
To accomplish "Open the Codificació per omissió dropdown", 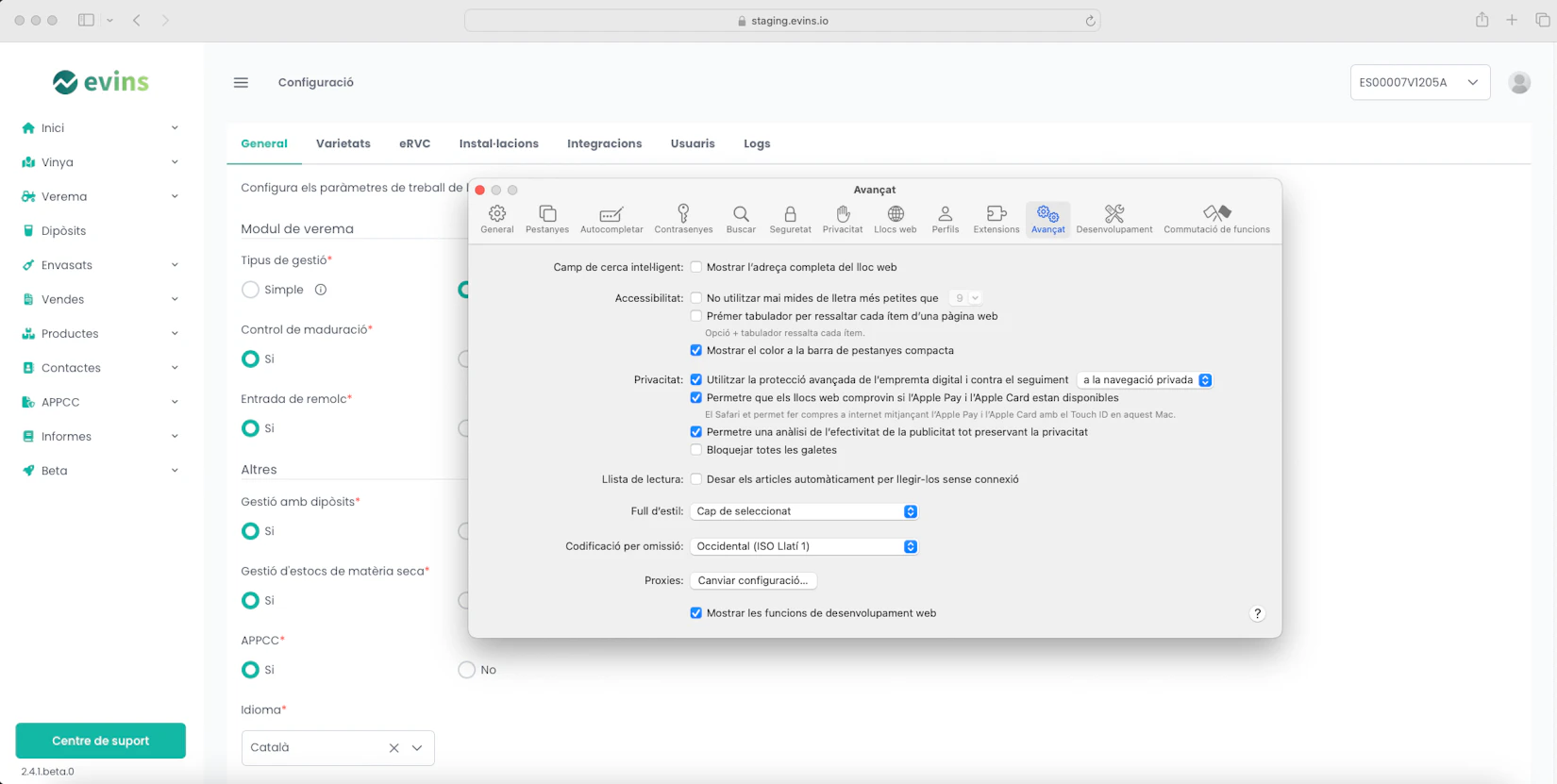I will (x=804, y=546).
